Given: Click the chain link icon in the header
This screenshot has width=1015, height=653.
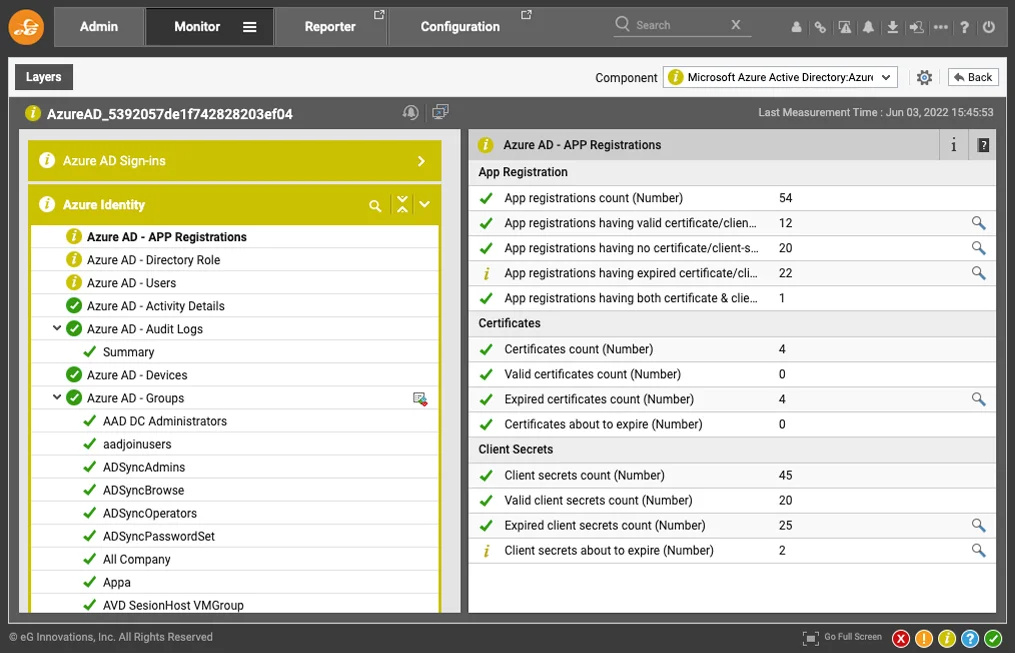Looking at the screenshot, I should (820, 27).
